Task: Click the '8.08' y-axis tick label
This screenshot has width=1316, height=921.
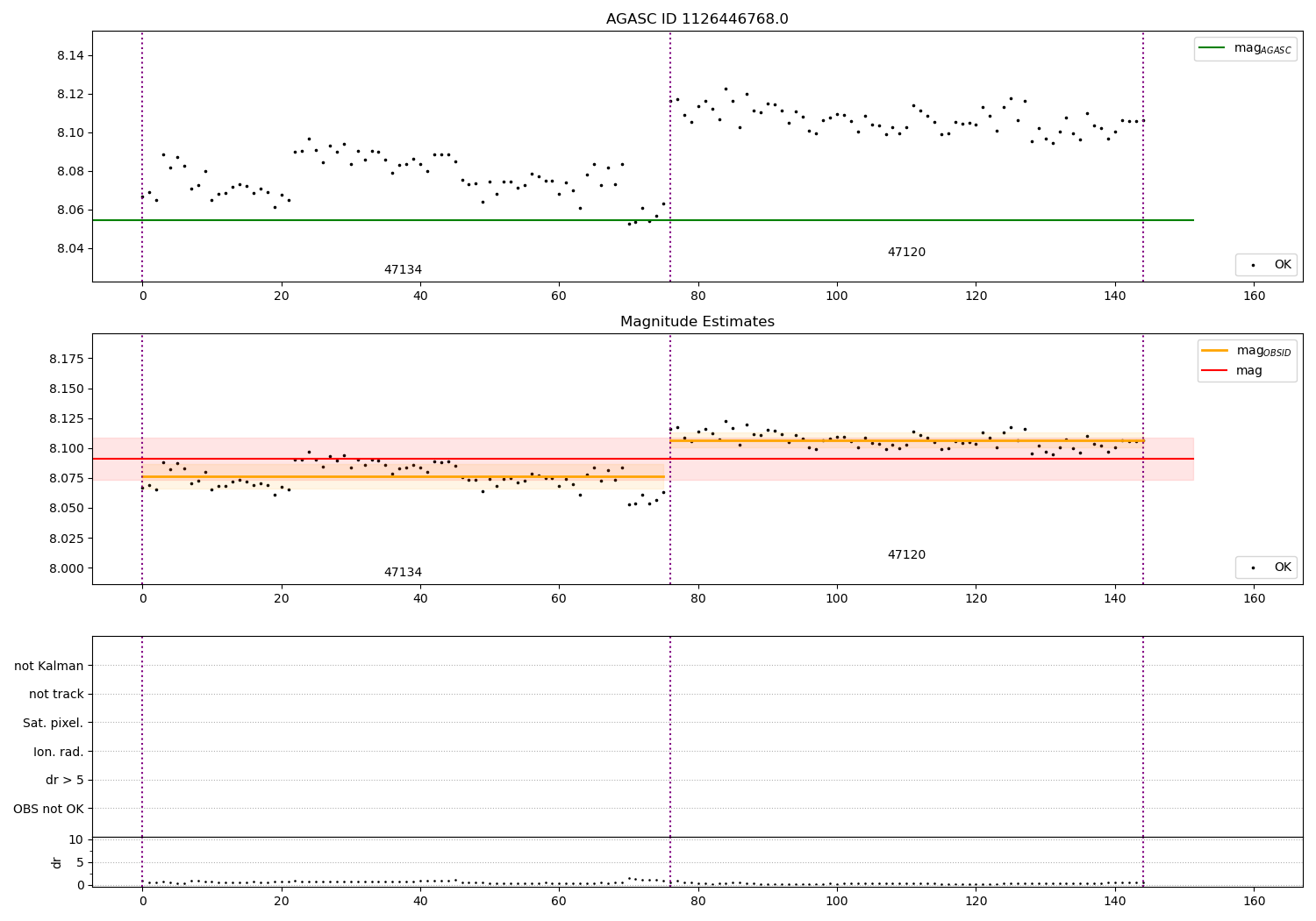Action: pyautogui.click(x=71, y=171)
